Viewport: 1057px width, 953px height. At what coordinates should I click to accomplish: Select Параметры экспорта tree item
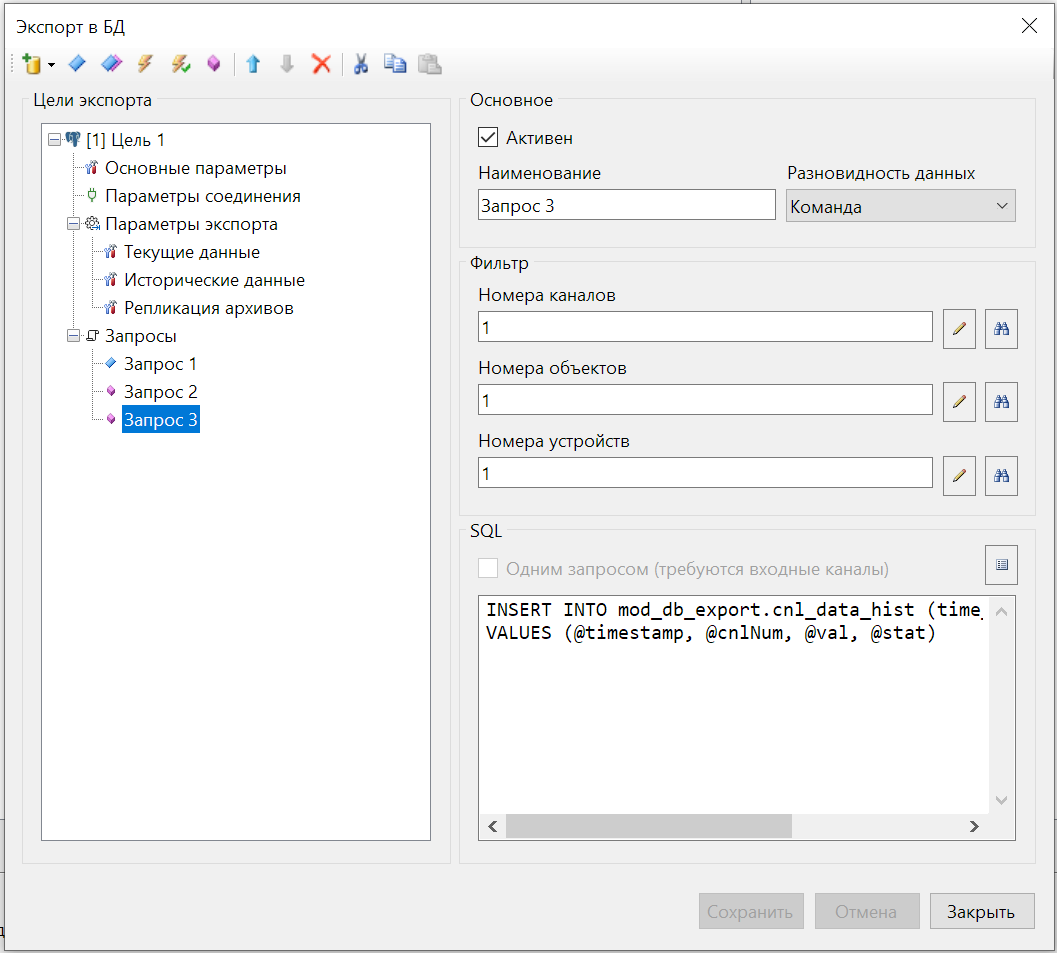pyautogui.click(x=191, y=224)
